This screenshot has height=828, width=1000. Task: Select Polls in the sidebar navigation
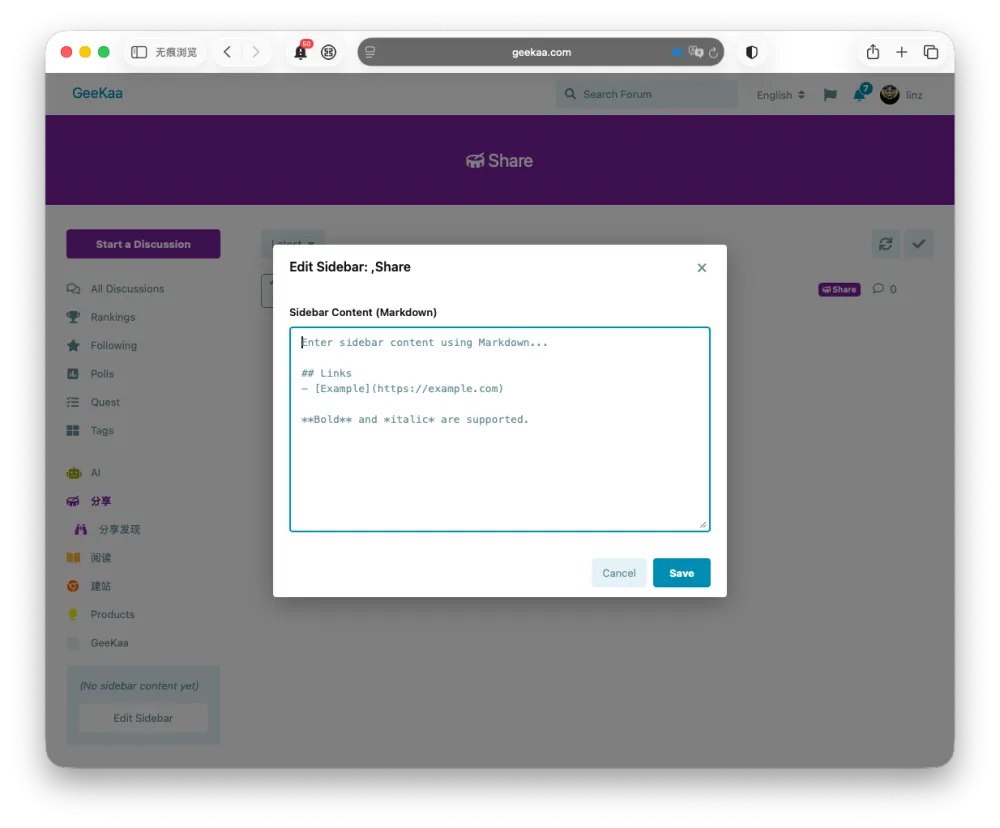tap(102, 374)
